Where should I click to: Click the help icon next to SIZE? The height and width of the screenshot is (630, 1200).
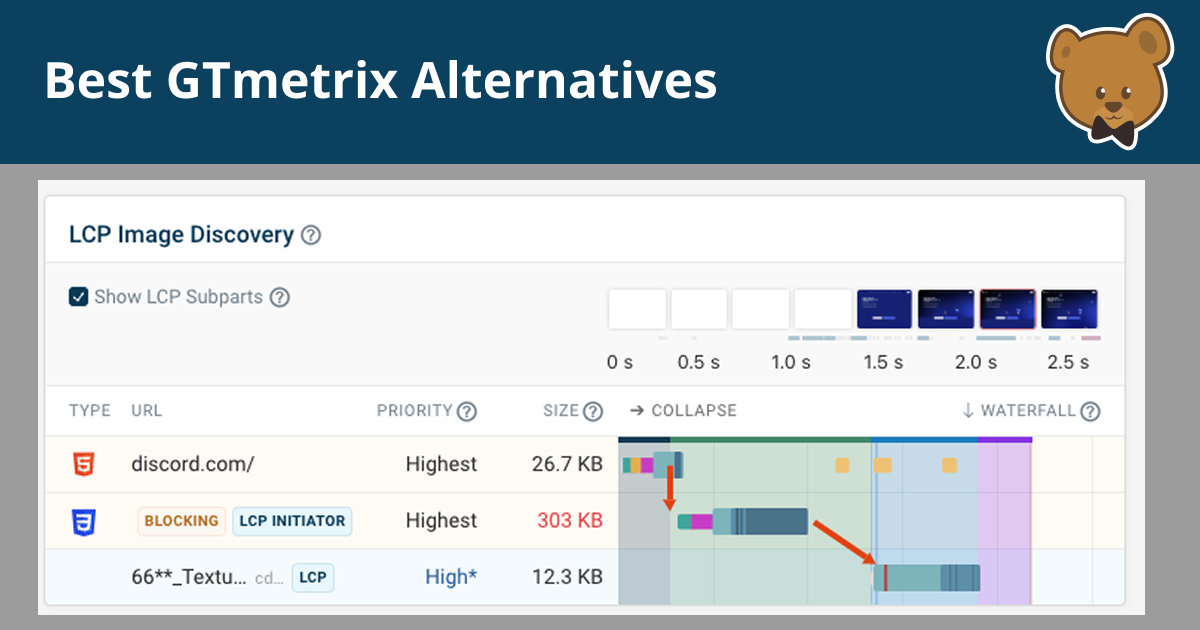[x=594, y=410]
